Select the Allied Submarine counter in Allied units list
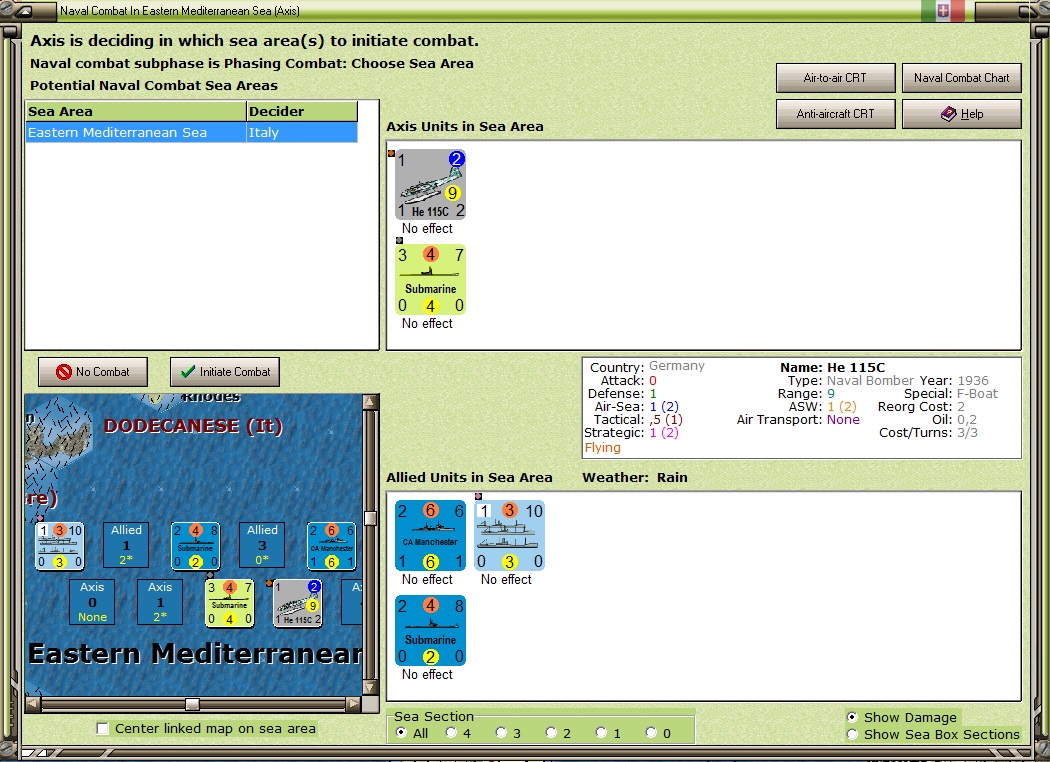Screen dimensions: 1050x762 click(430, 630)
